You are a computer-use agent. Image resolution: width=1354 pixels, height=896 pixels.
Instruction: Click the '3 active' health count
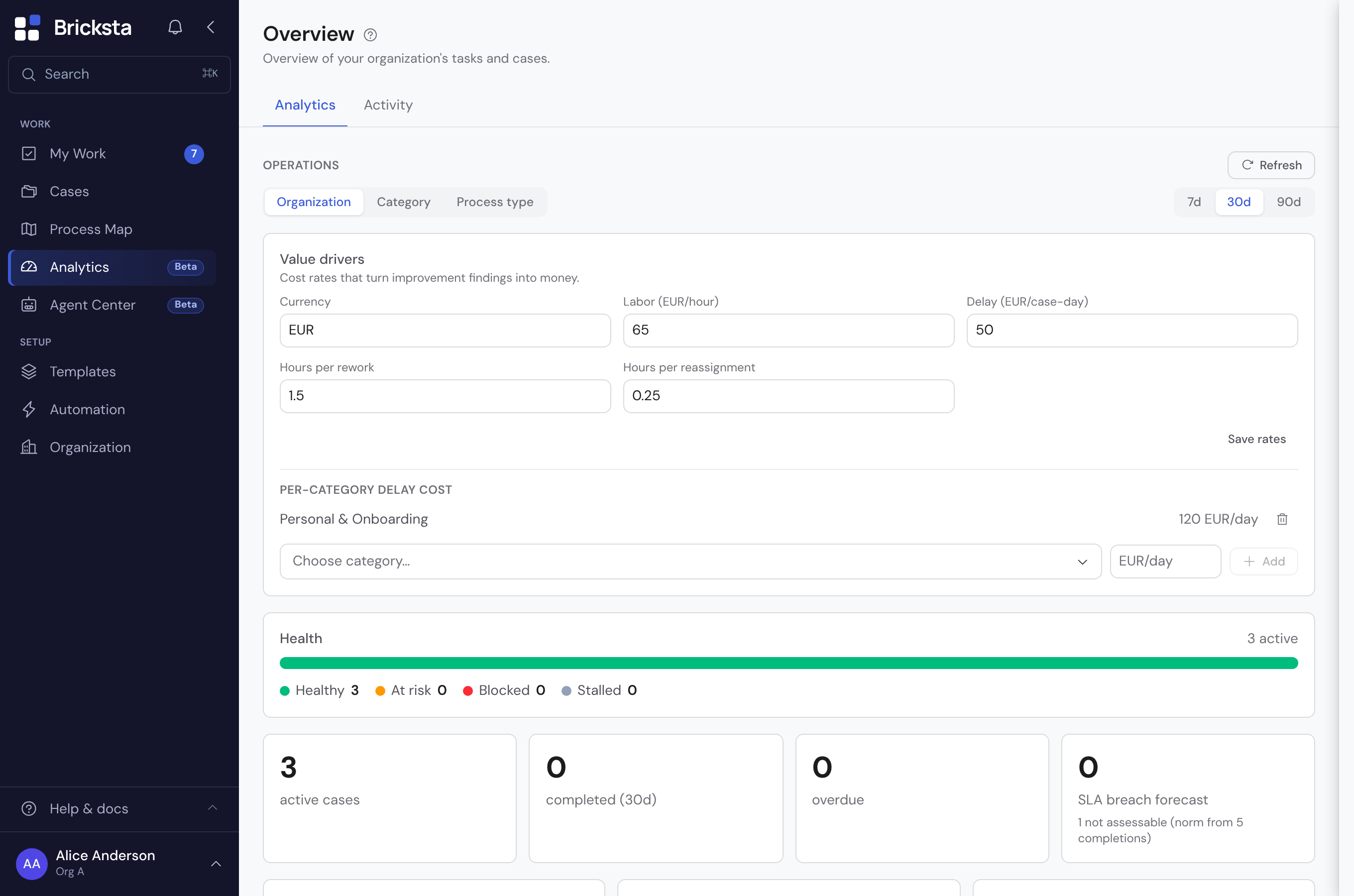[x=1272, y=638]
